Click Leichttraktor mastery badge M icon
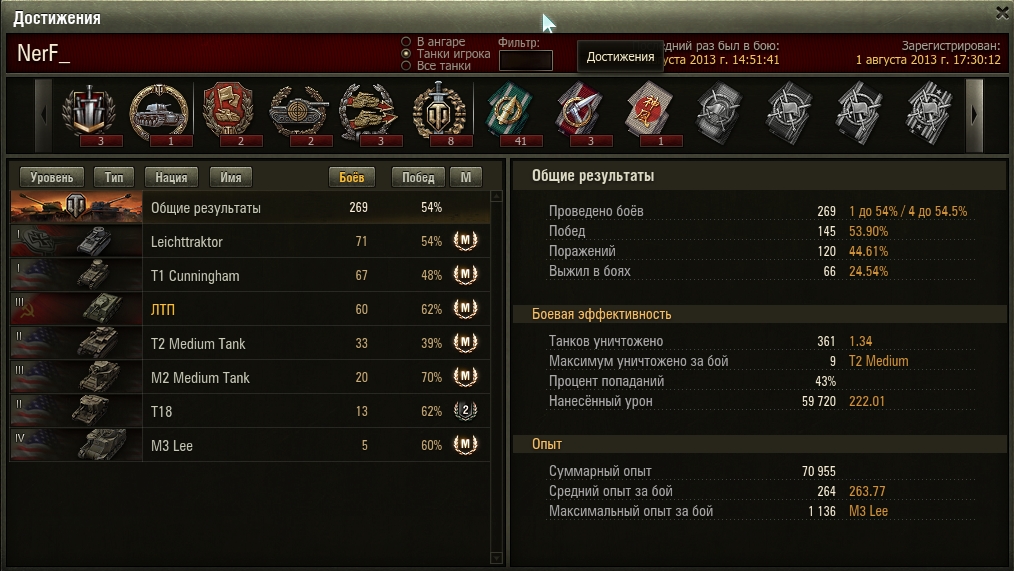This screenshot has width=1014, height=571. tap(465, 241)
